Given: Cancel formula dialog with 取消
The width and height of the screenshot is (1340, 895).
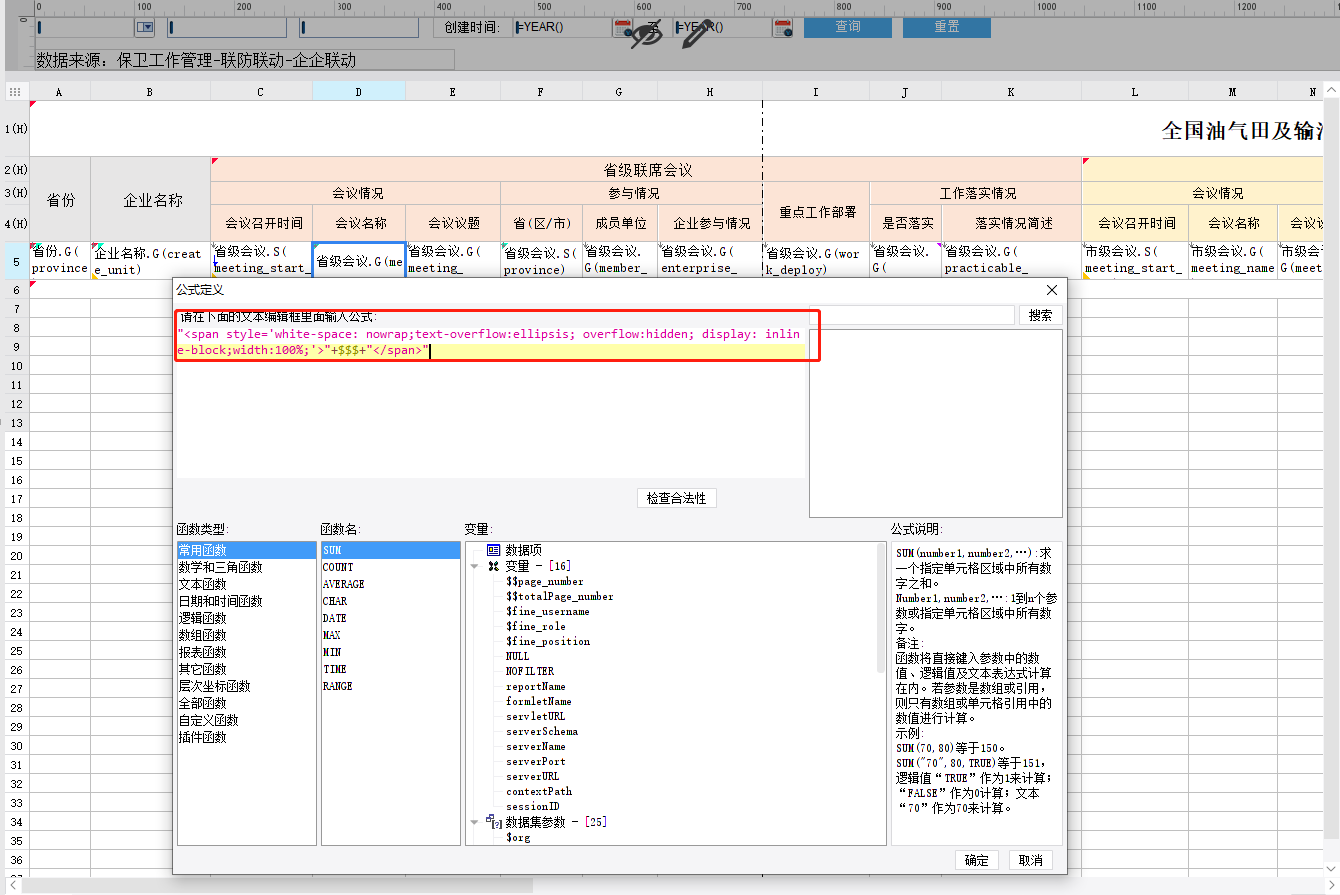Looking at the screenshot, I should pyautogui.click(x=1030, y=860).
